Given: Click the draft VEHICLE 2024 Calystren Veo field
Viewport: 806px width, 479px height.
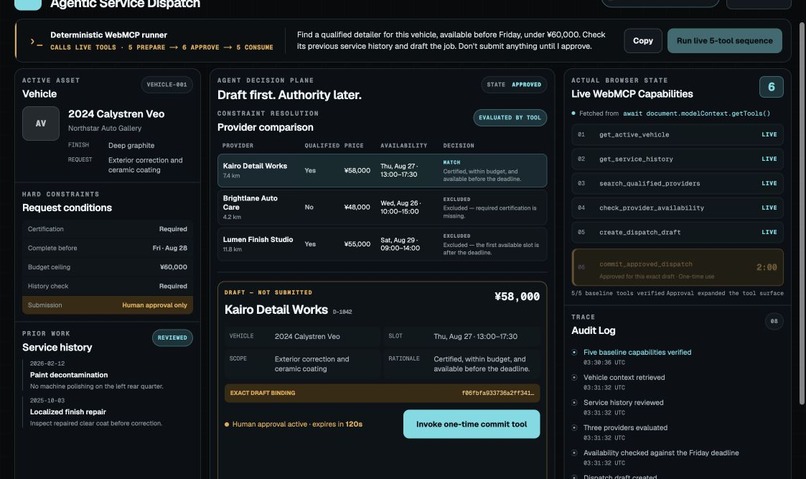Looking at the screenshot, I should (302, 336).
